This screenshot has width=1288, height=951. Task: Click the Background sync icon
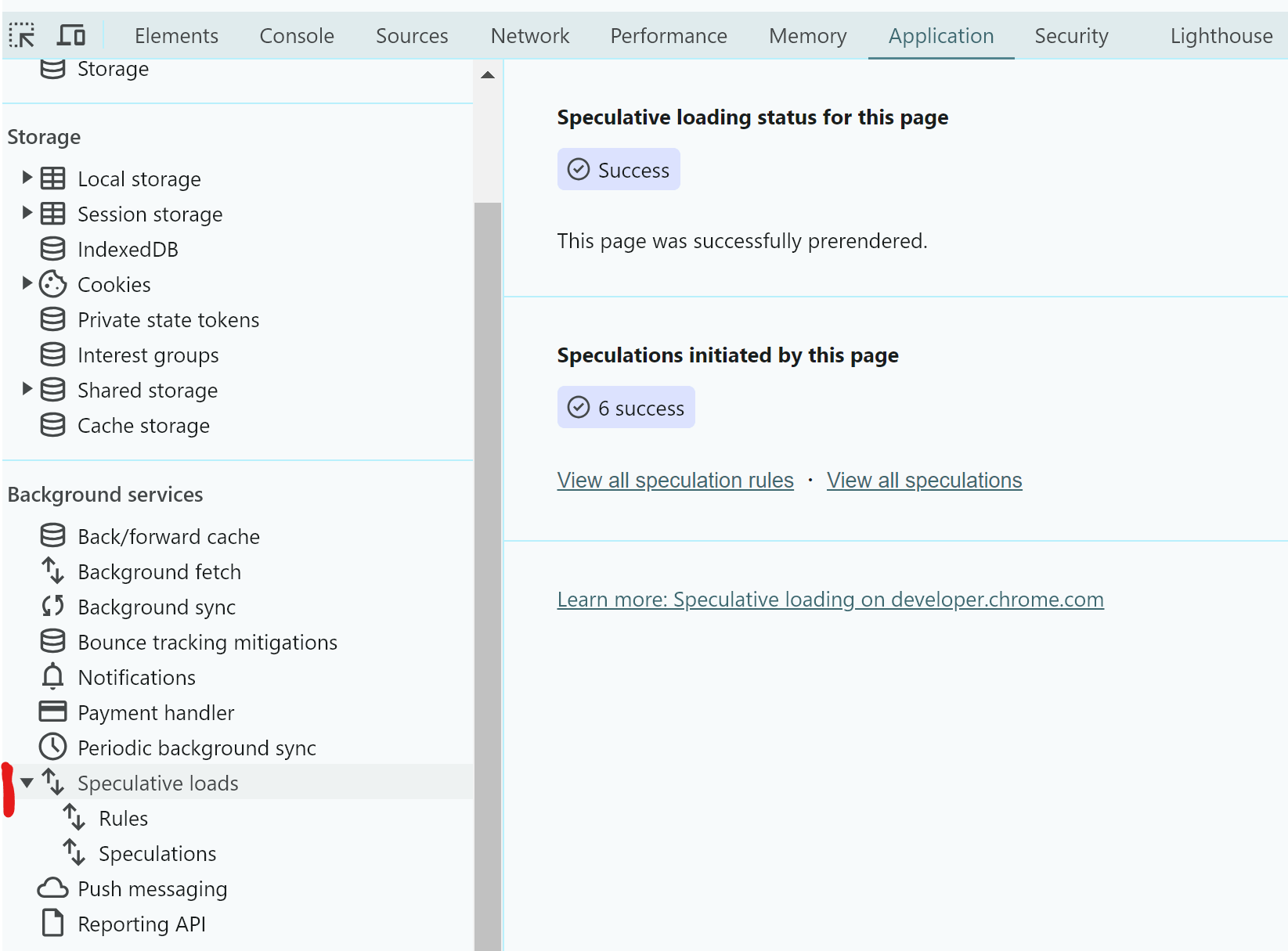tap(52, 607)
